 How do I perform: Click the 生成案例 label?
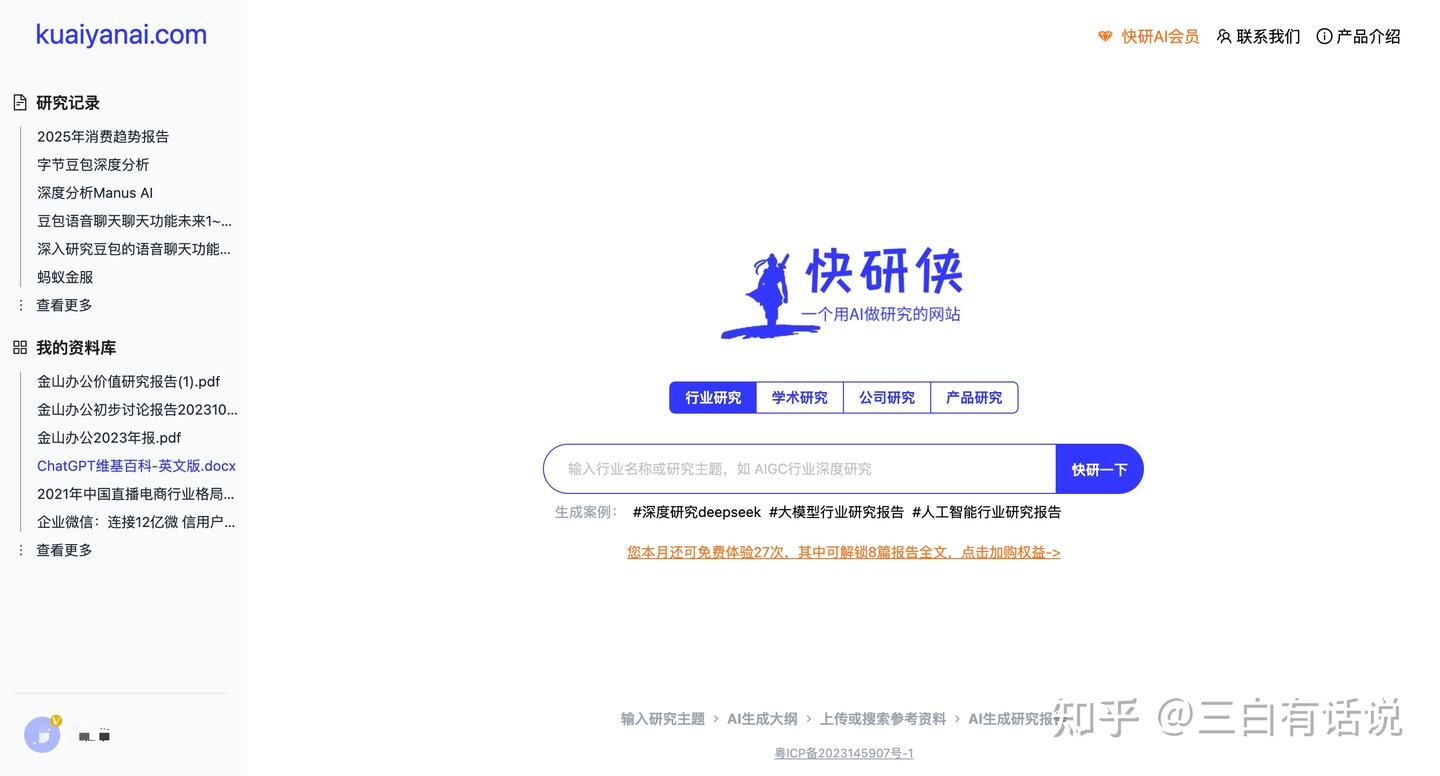pos(587,512)
